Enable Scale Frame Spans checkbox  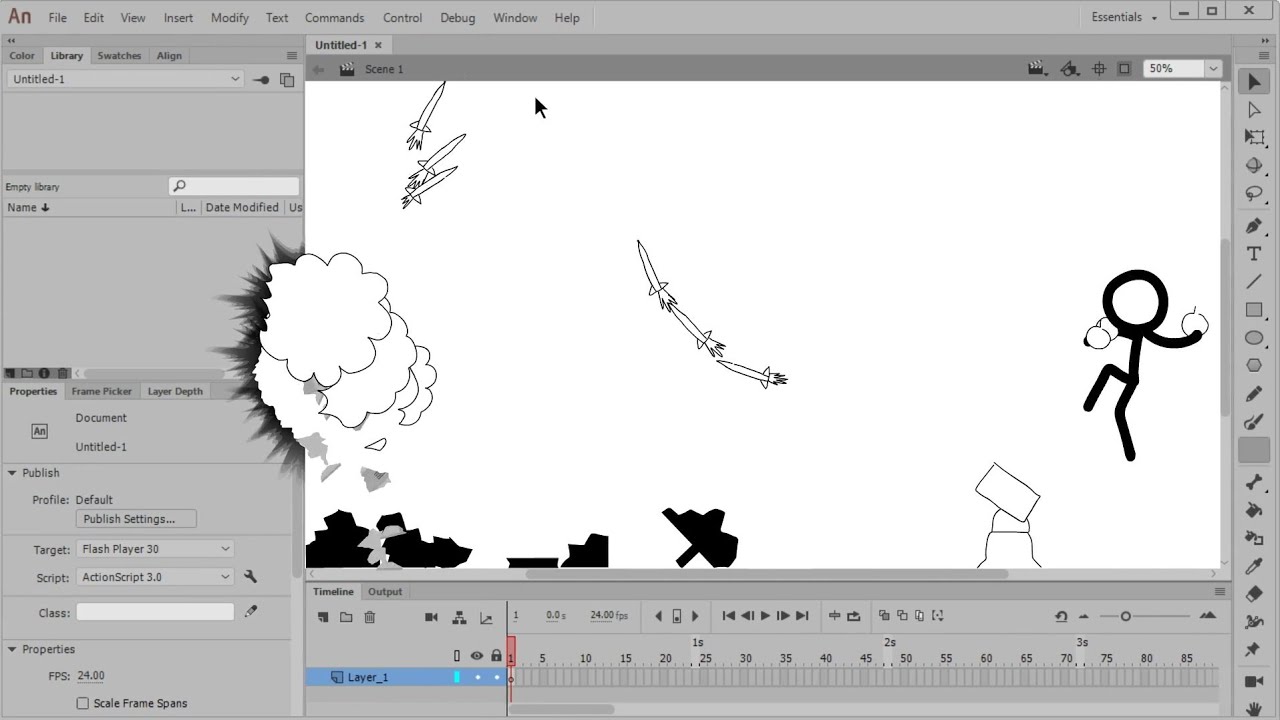coord(83,703)
